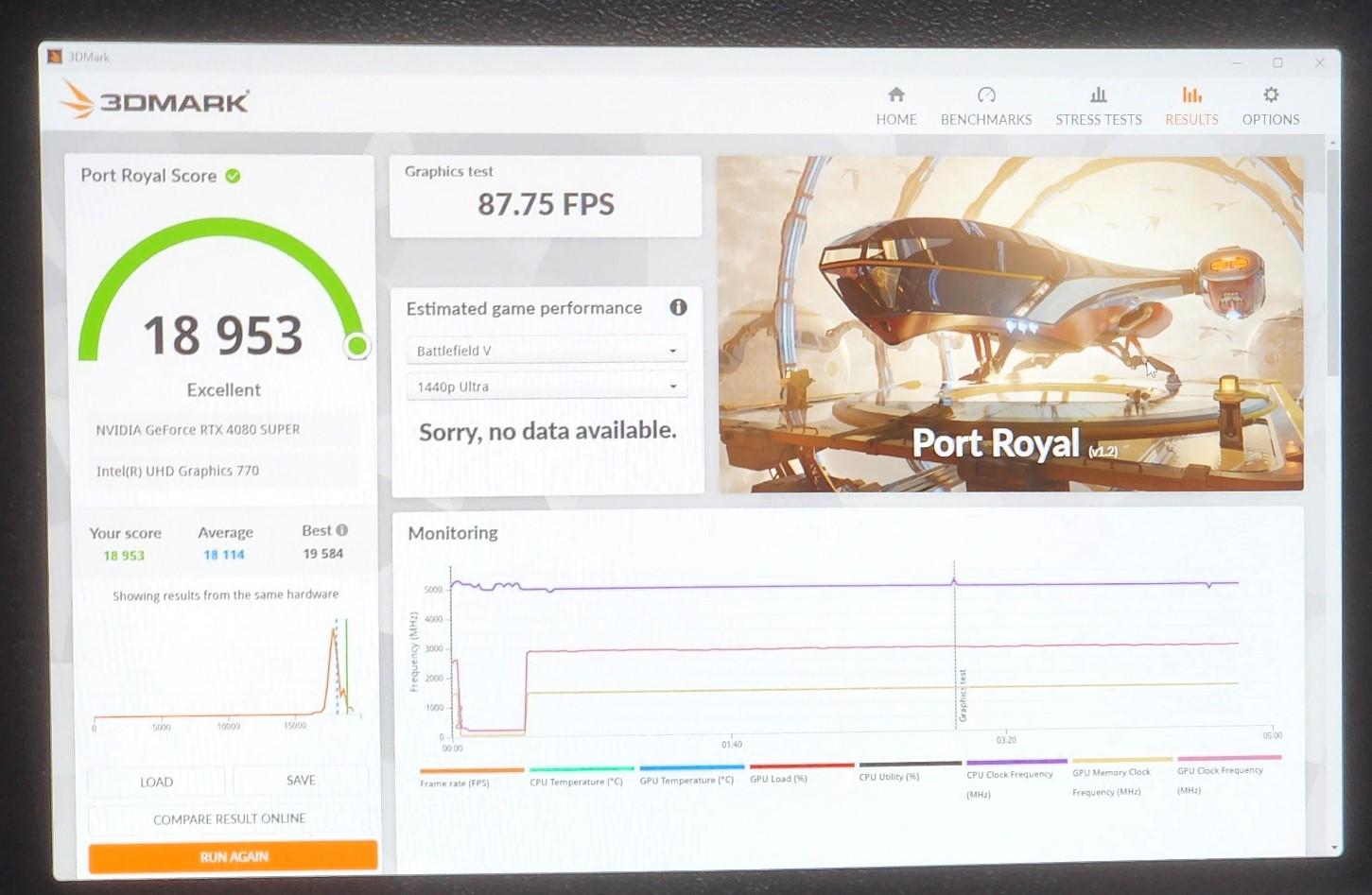
Task: Click Sorry, no data available message
Action: (x=547, y=431)
